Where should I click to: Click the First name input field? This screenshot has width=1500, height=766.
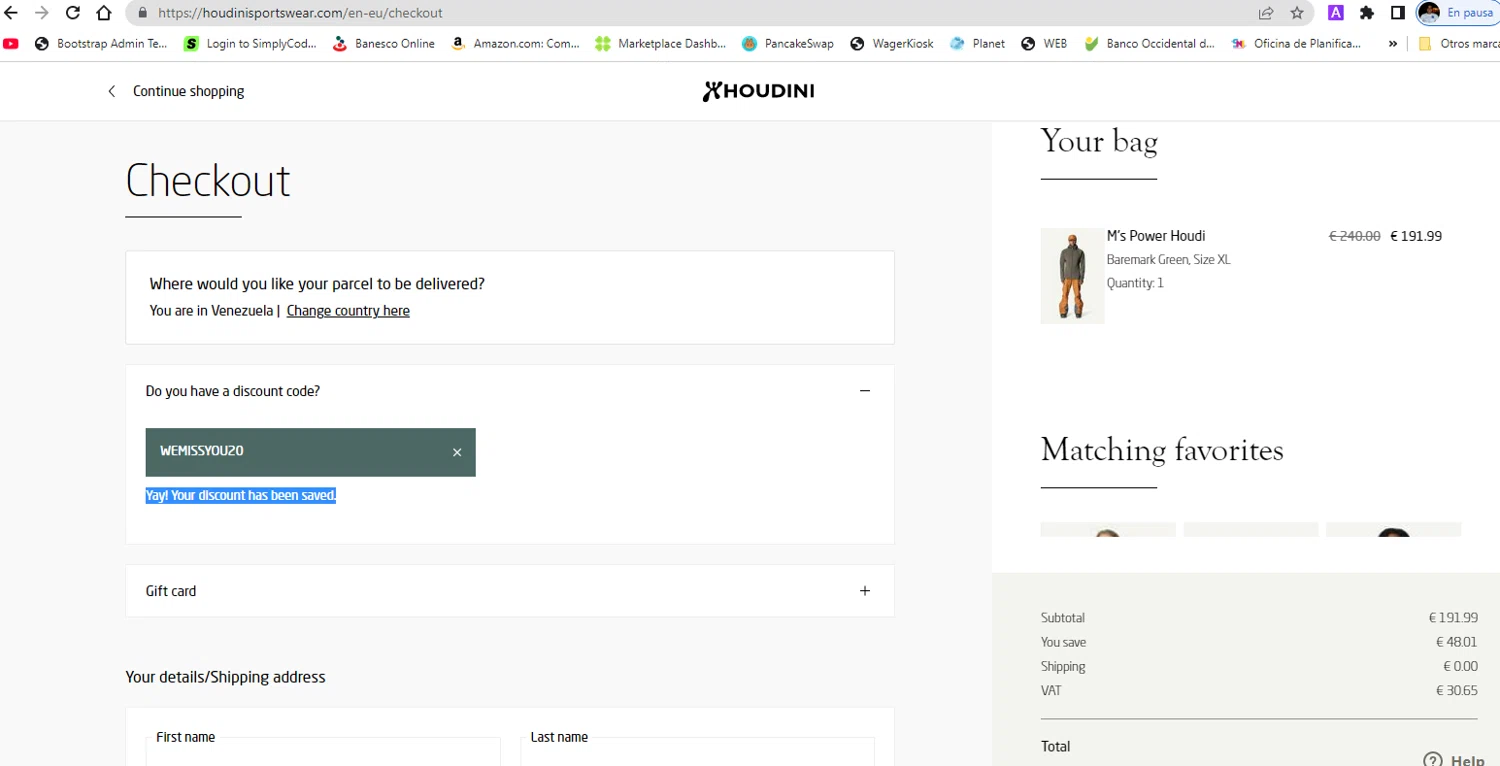[x=323, y=752]
